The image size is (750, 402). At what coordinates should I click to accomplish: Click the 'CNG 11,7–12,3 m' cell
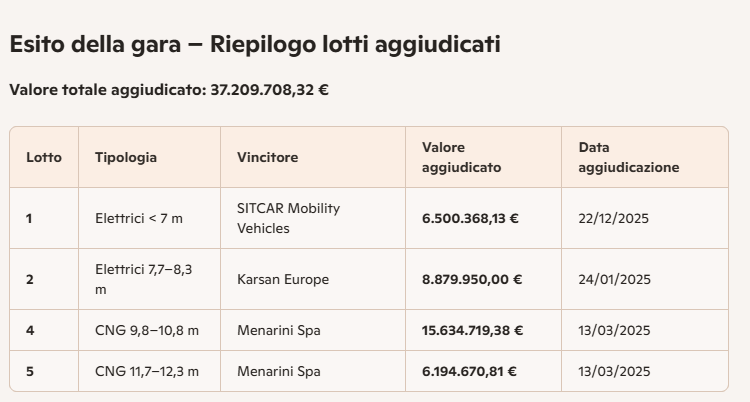(147, 372)
